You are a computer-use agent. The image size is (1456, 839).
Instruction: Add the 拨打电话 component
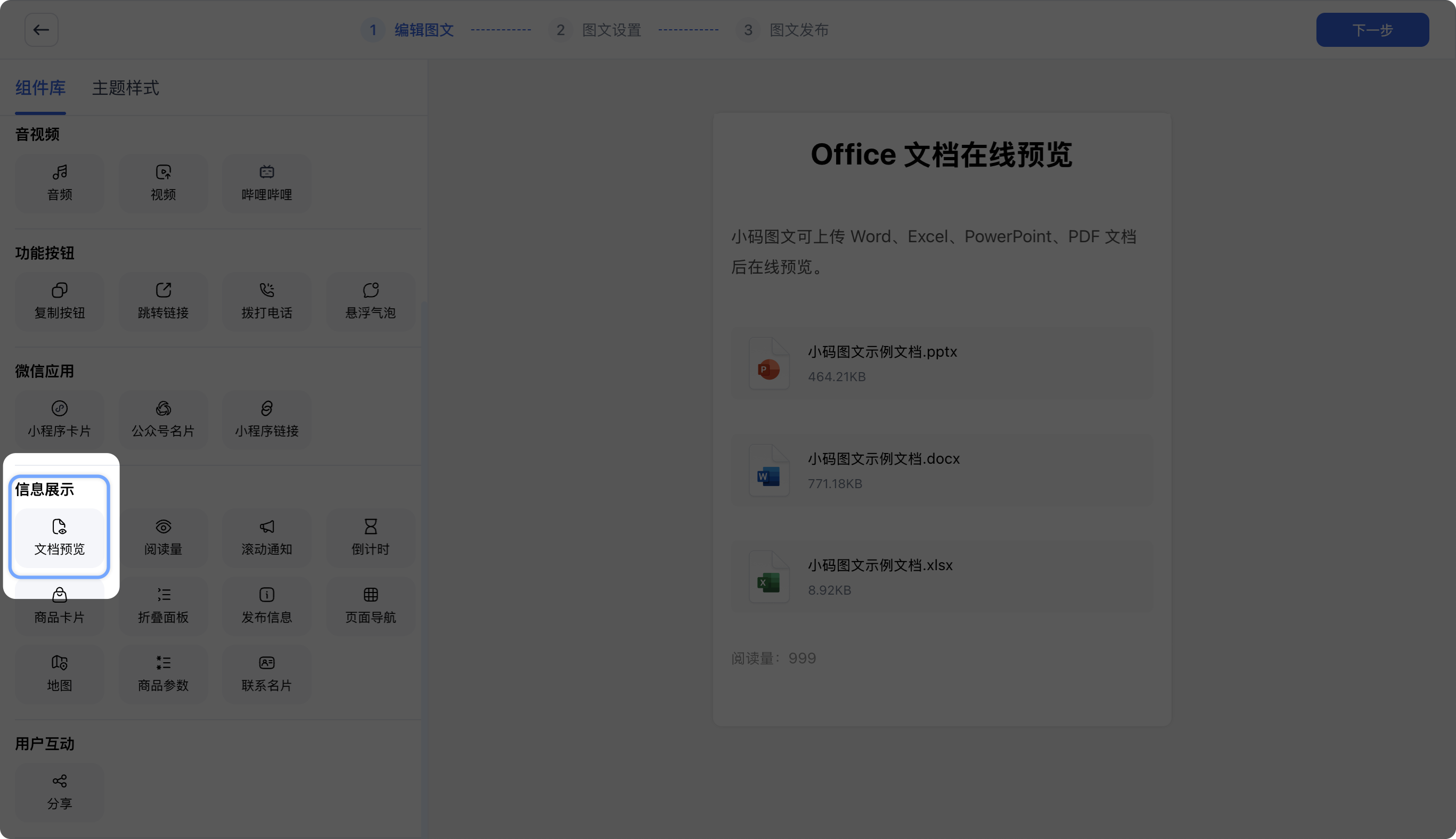pos(267,301)
